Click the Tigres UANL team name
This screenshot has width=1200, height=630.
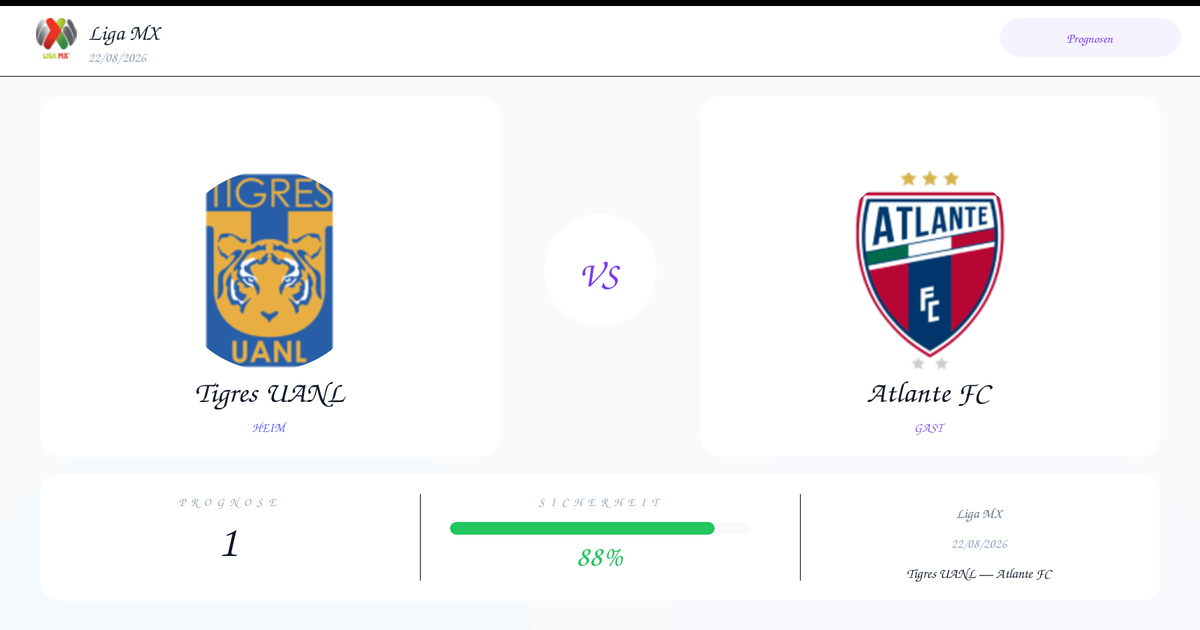coord(270,394)
